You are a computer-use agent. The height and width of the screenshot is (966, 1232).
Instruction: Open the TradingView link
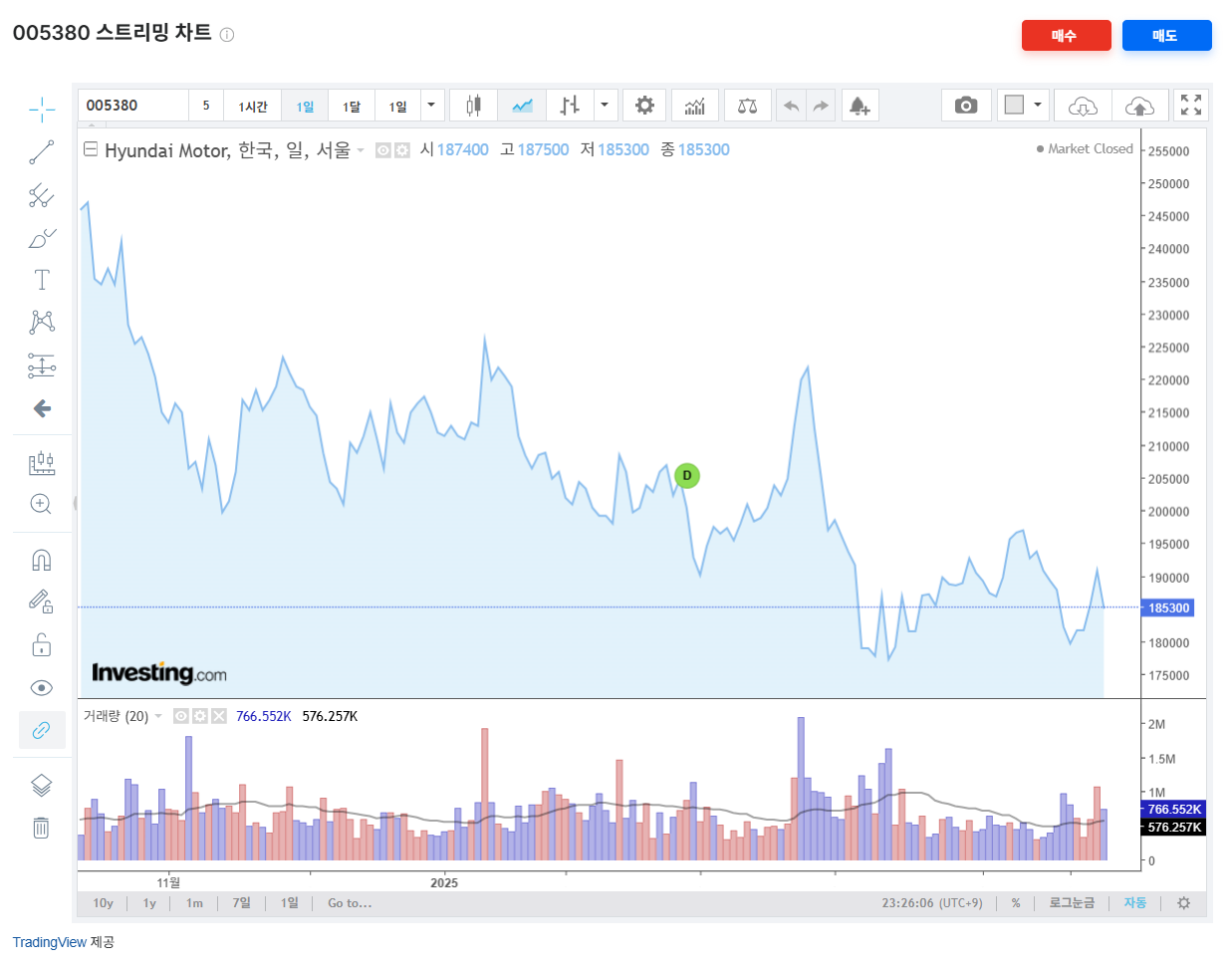pos(50,942)
